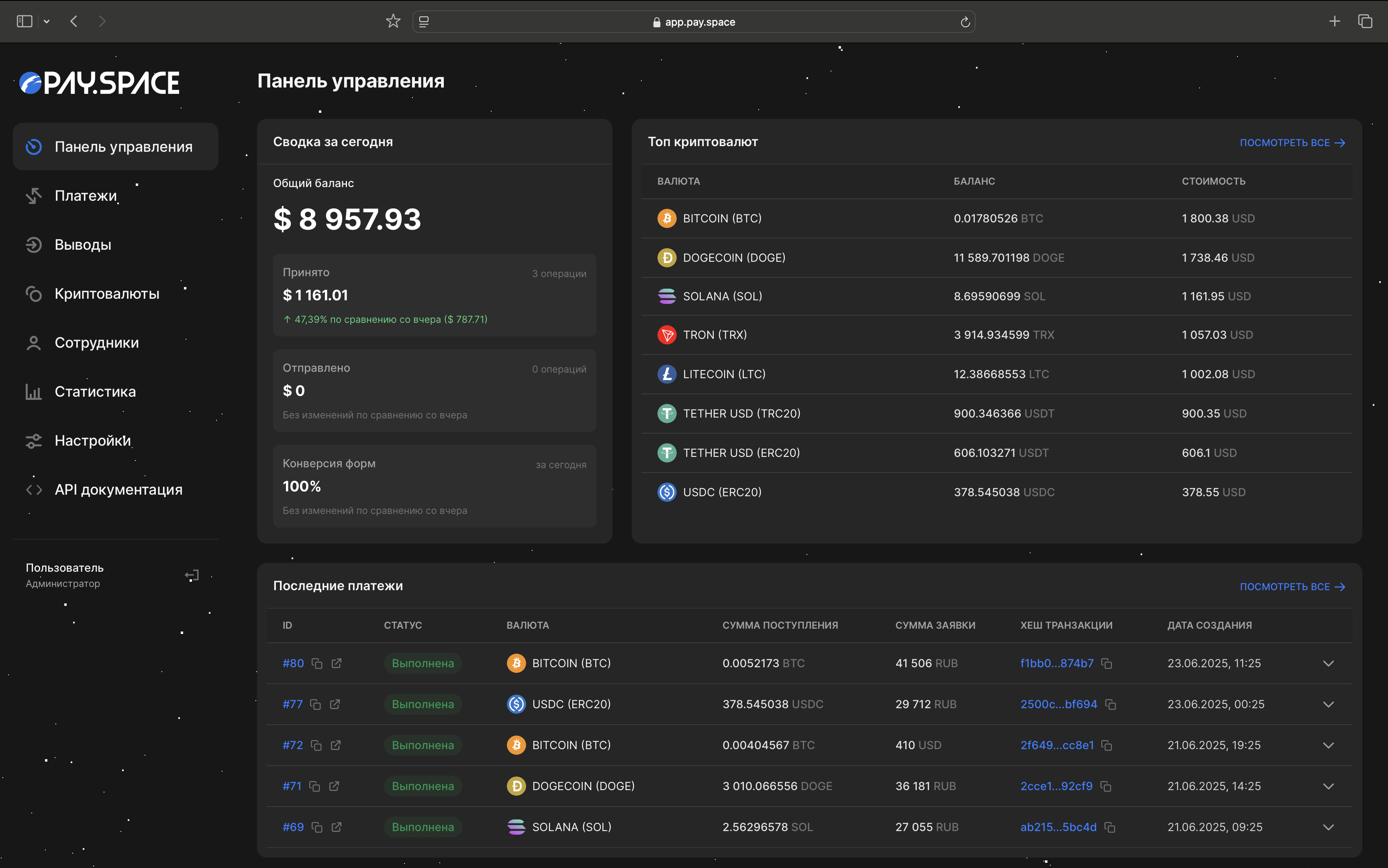This screenshot has width=1388, height=868.
Task: Open the Статистика menu item
Action: (x=95, y=391)
